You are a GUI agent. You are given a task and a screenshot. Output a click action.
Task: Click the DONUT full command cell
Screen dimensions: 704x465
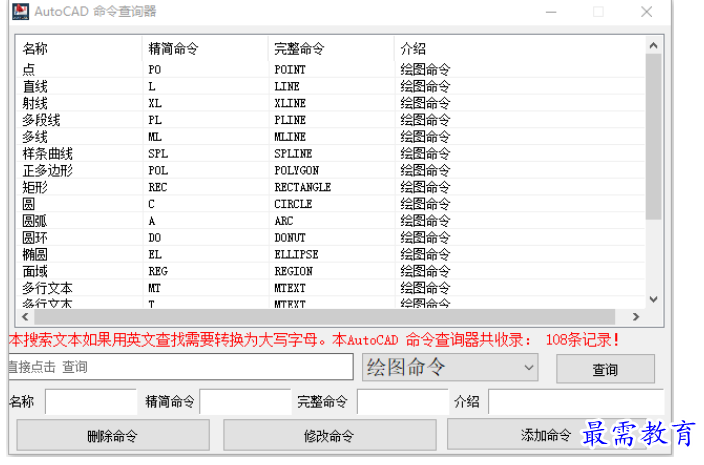tap(290, 237)
